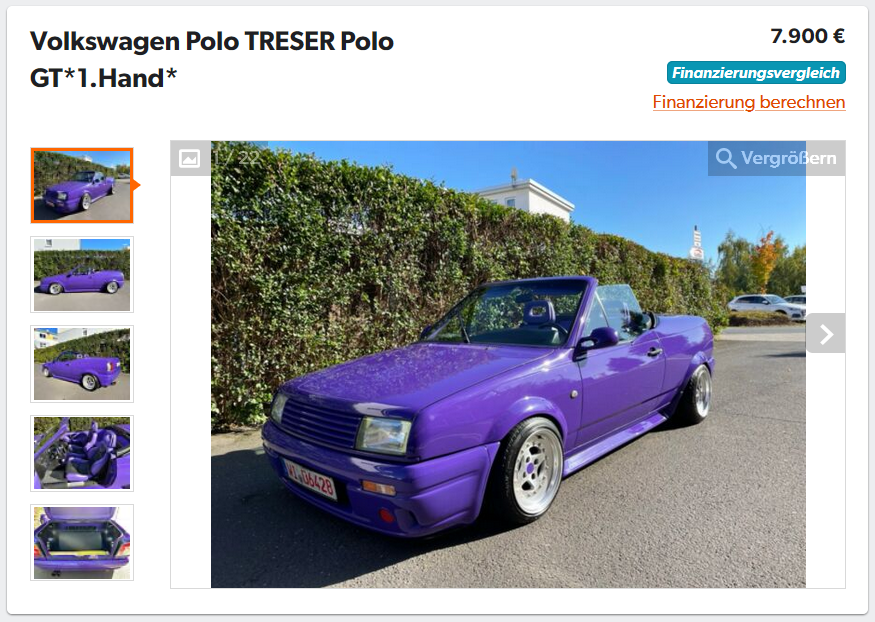Select the open trunk thumbnail
The width and height of the screenshot is (875, 622).
(82, 542)
